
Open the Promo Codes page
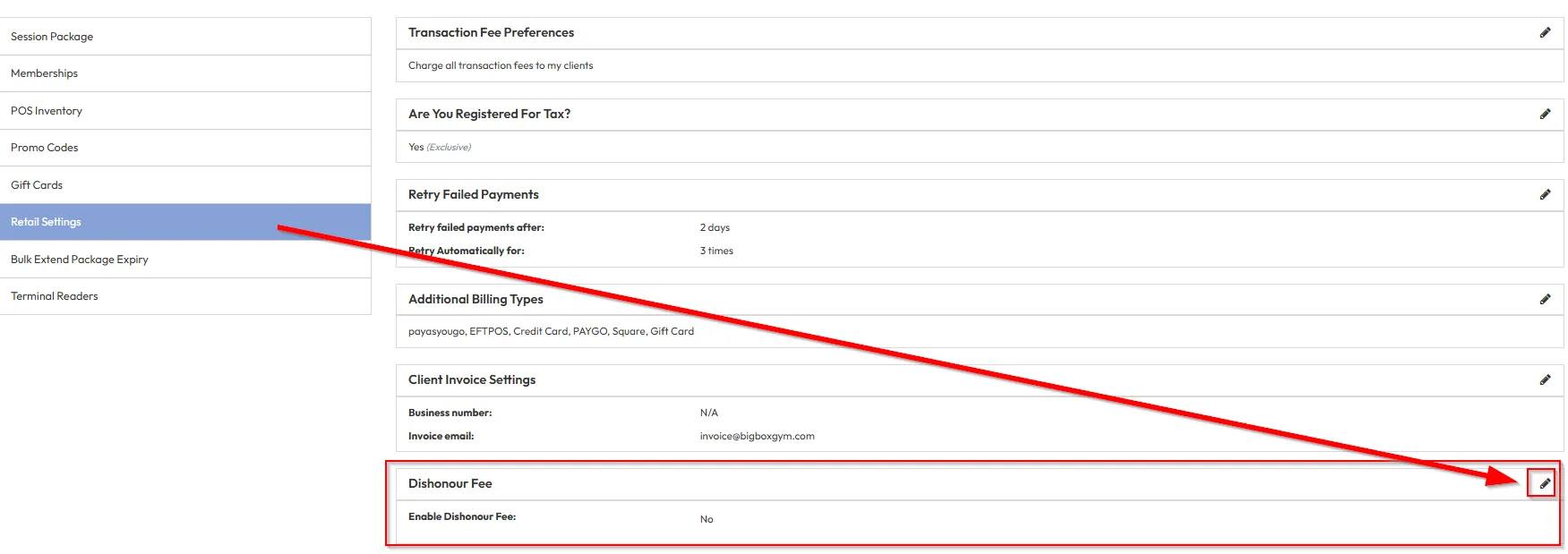(44, 148)
